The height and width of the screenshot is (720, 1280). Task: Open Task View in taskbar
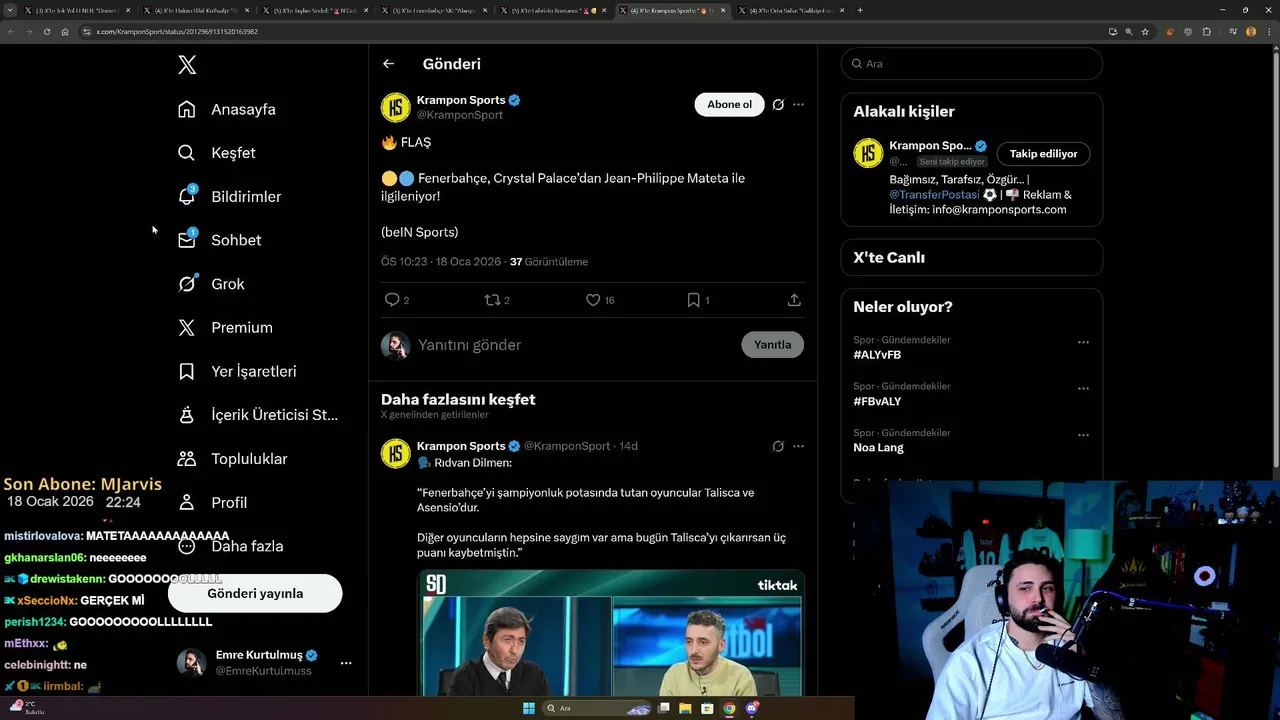[664, 708]
